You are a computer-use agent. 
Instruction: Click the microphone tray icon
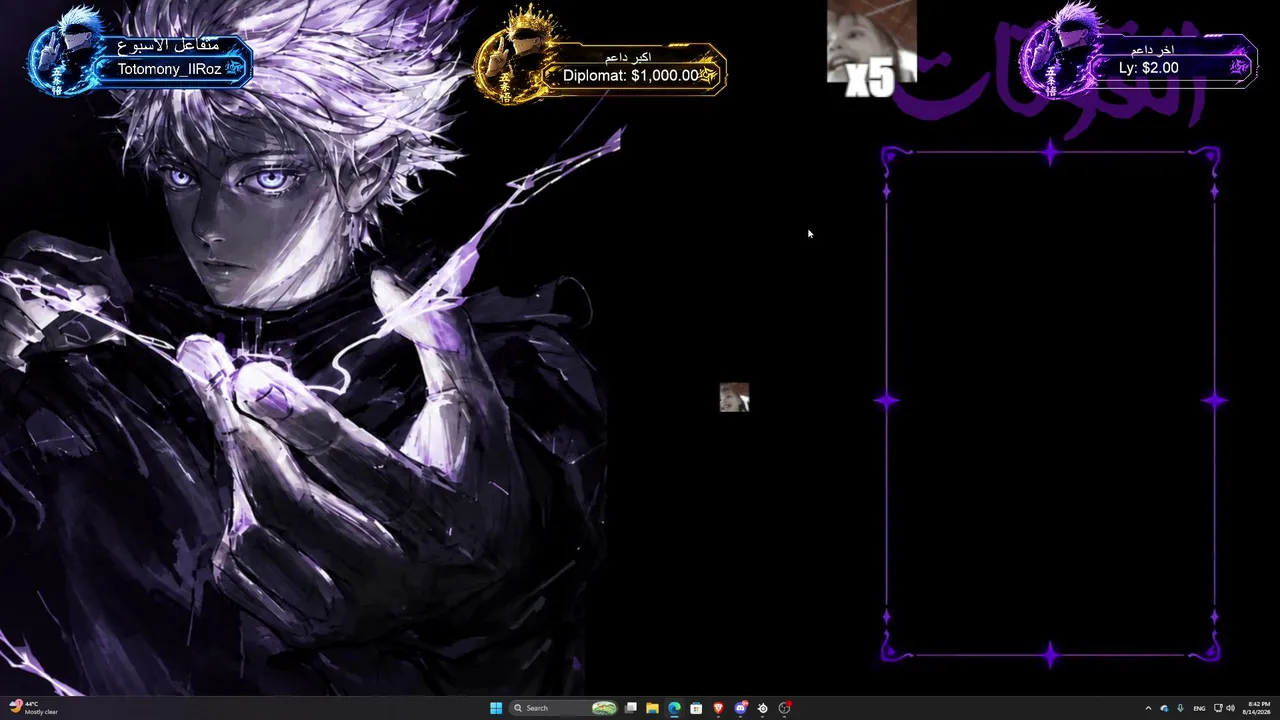tap(1181, 708)
